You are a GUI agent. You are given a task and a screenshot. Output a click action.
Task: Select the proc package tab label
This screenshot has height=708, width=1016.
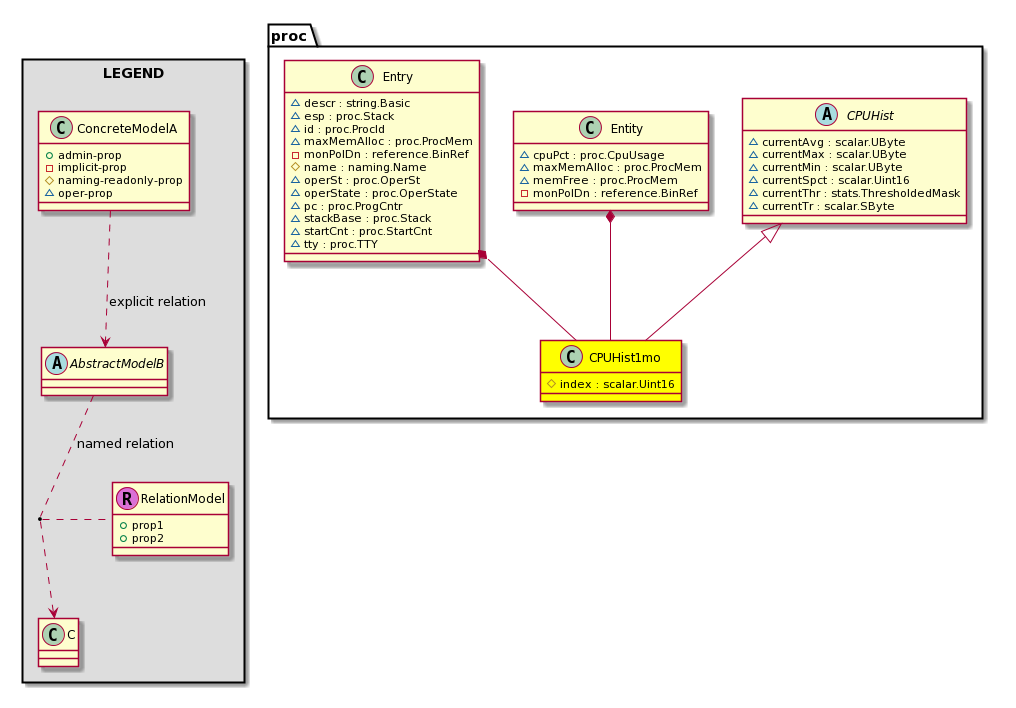(x=289, y=36)
